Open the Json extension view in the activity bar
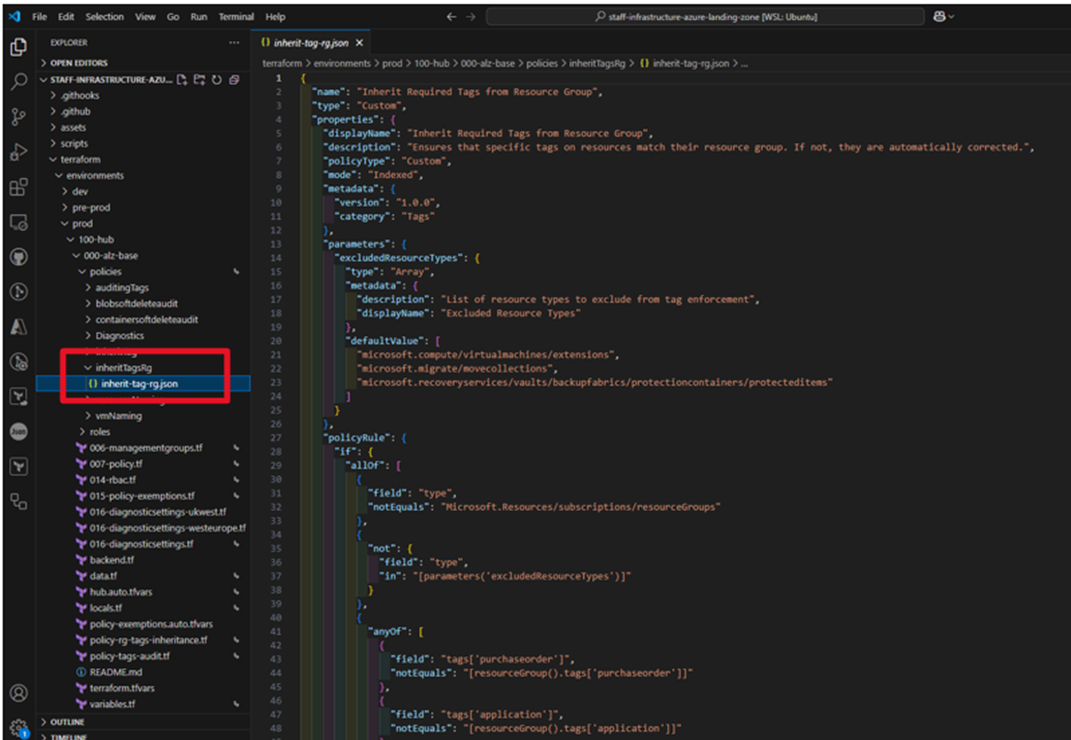The width and height of the screenshot is (1071, 740). click(x=18, y=431)
